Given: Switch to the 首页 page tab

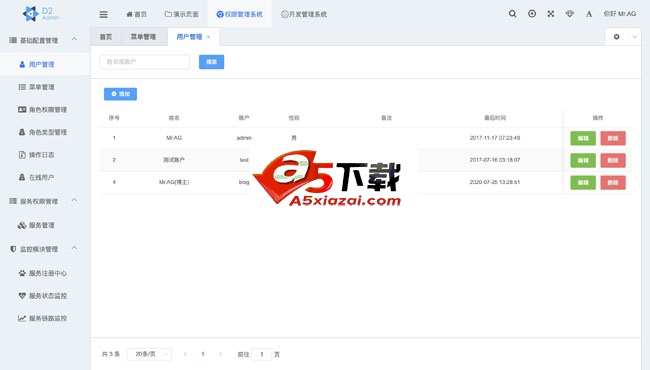Looking at the screenshot, I should (x=106, y=37).
